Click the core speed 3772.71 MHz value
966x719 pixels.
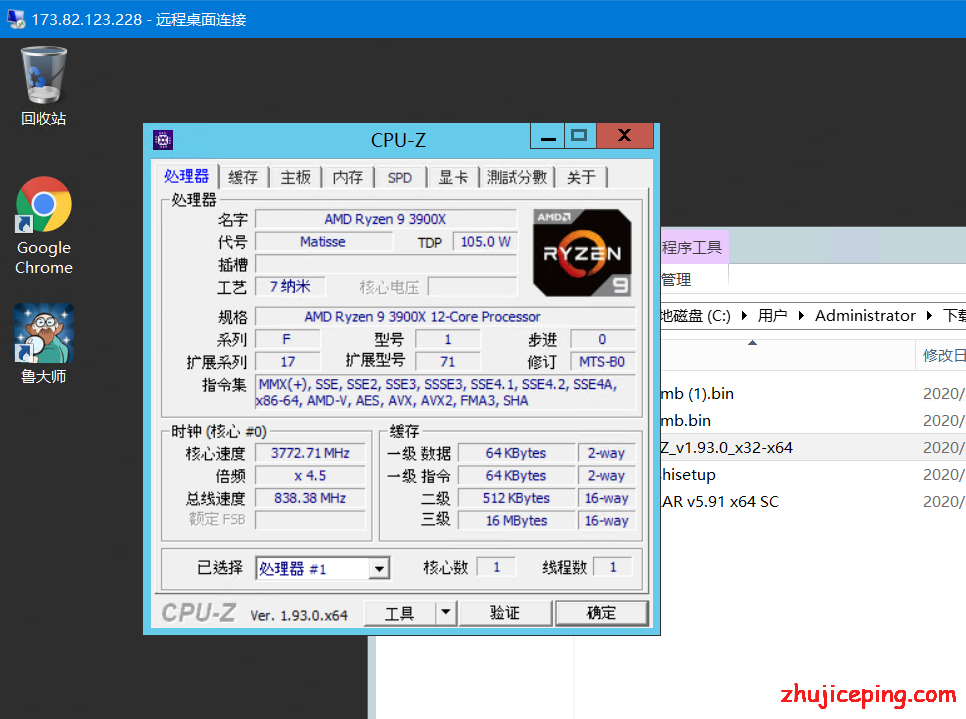(310, 453)
